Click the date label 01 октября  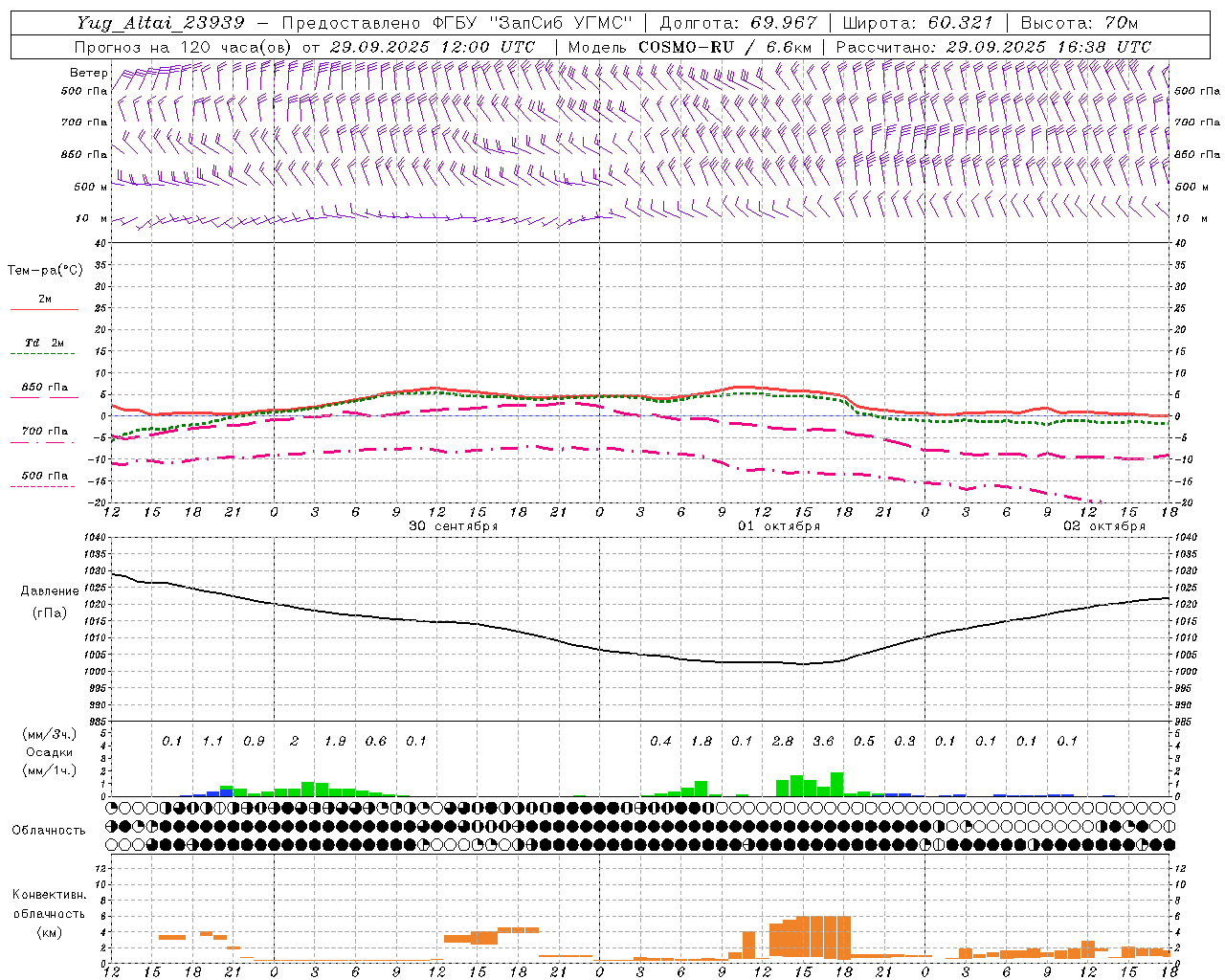click(779, 526)
